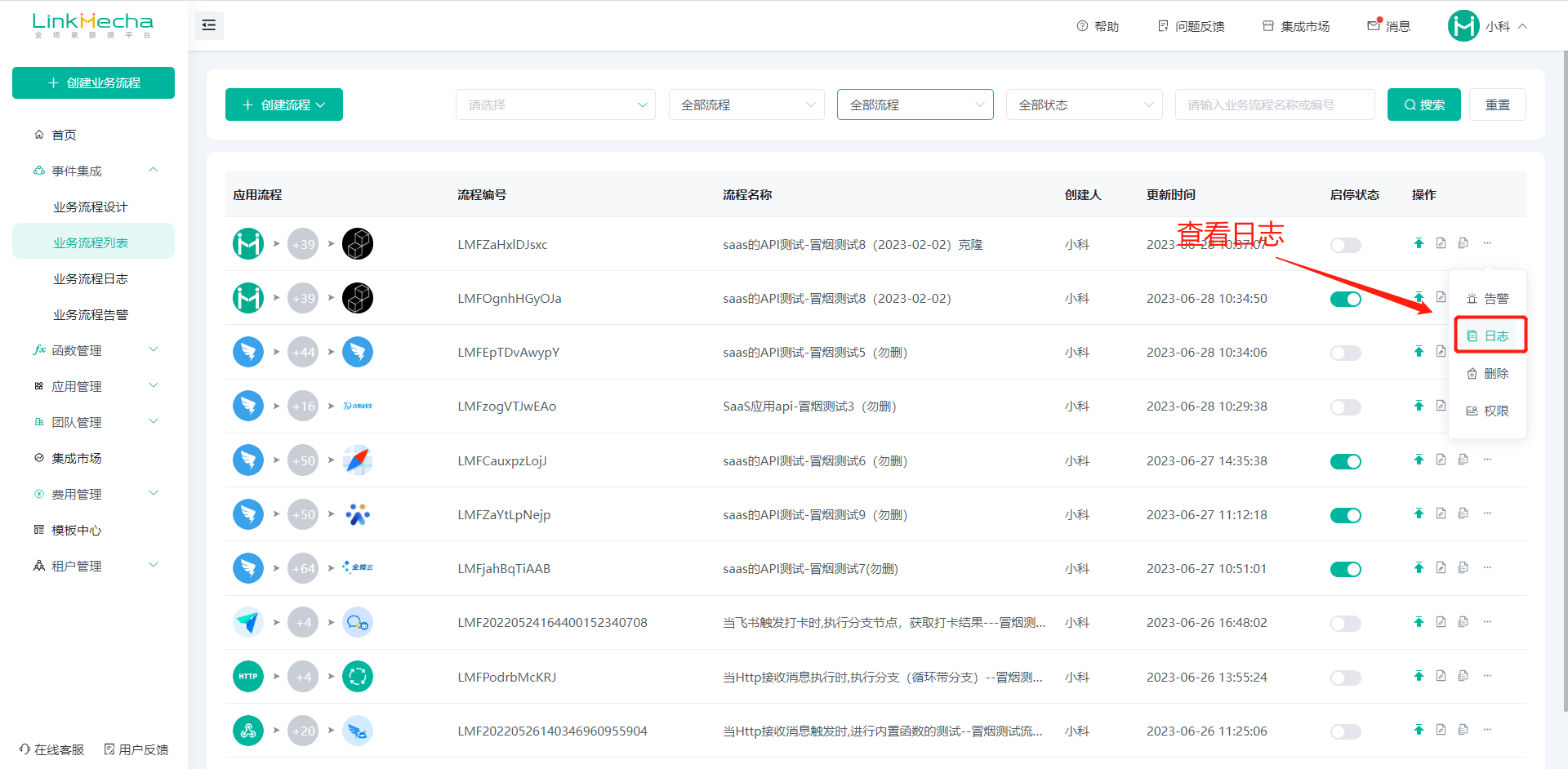Copy the LMFZaHxlDJsxc flow

1463,243
